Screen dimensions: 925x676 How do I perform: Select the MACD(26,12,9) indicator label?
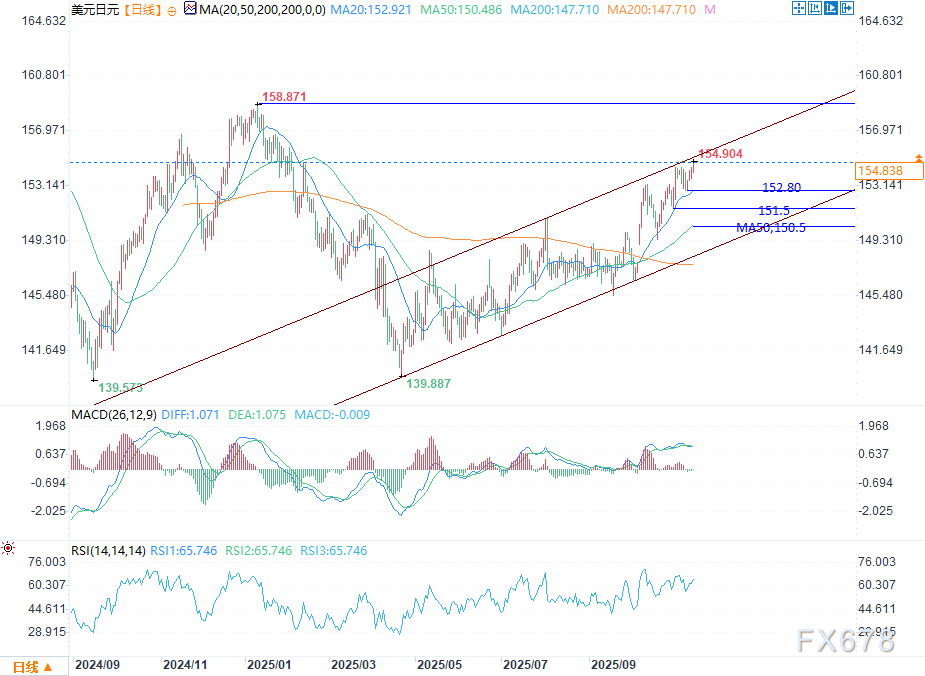(112, 413)
